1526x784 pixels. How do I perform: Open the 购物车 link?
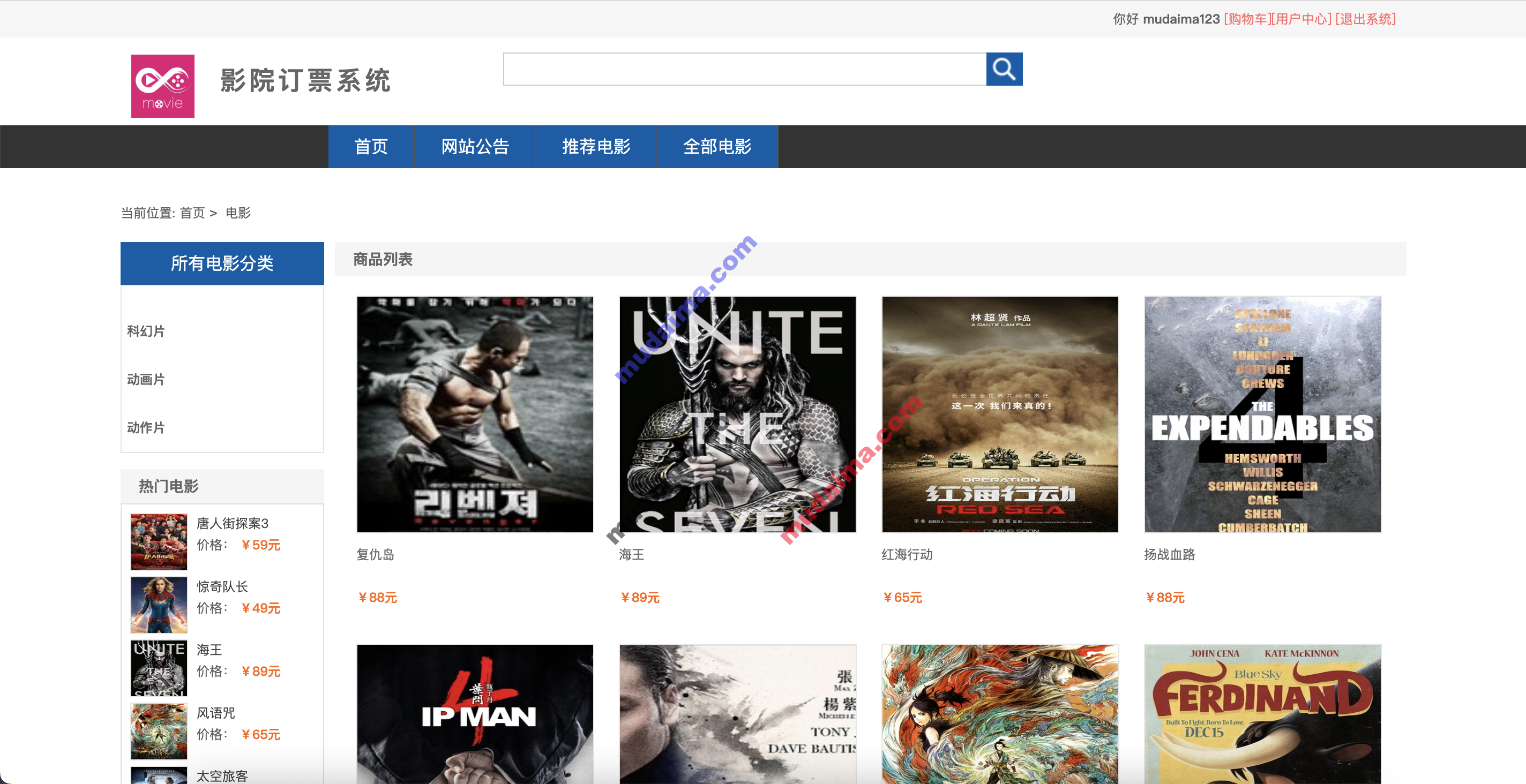click(x=1247, y=19)
